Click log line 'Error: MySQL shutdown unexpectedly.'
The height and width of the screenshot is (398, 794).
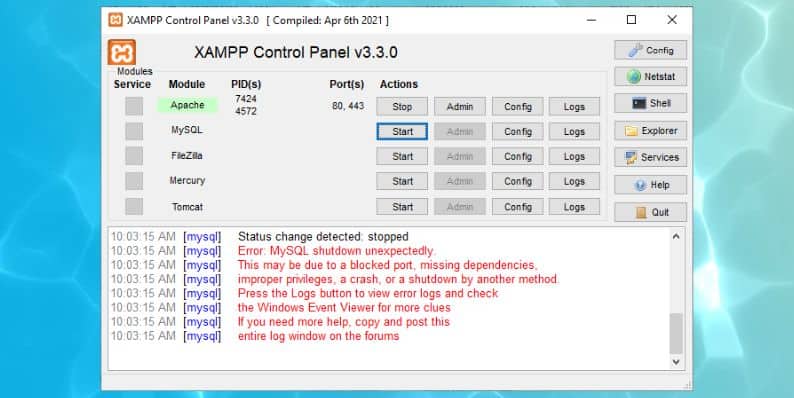pyautogui.click(x=337, y=251)
